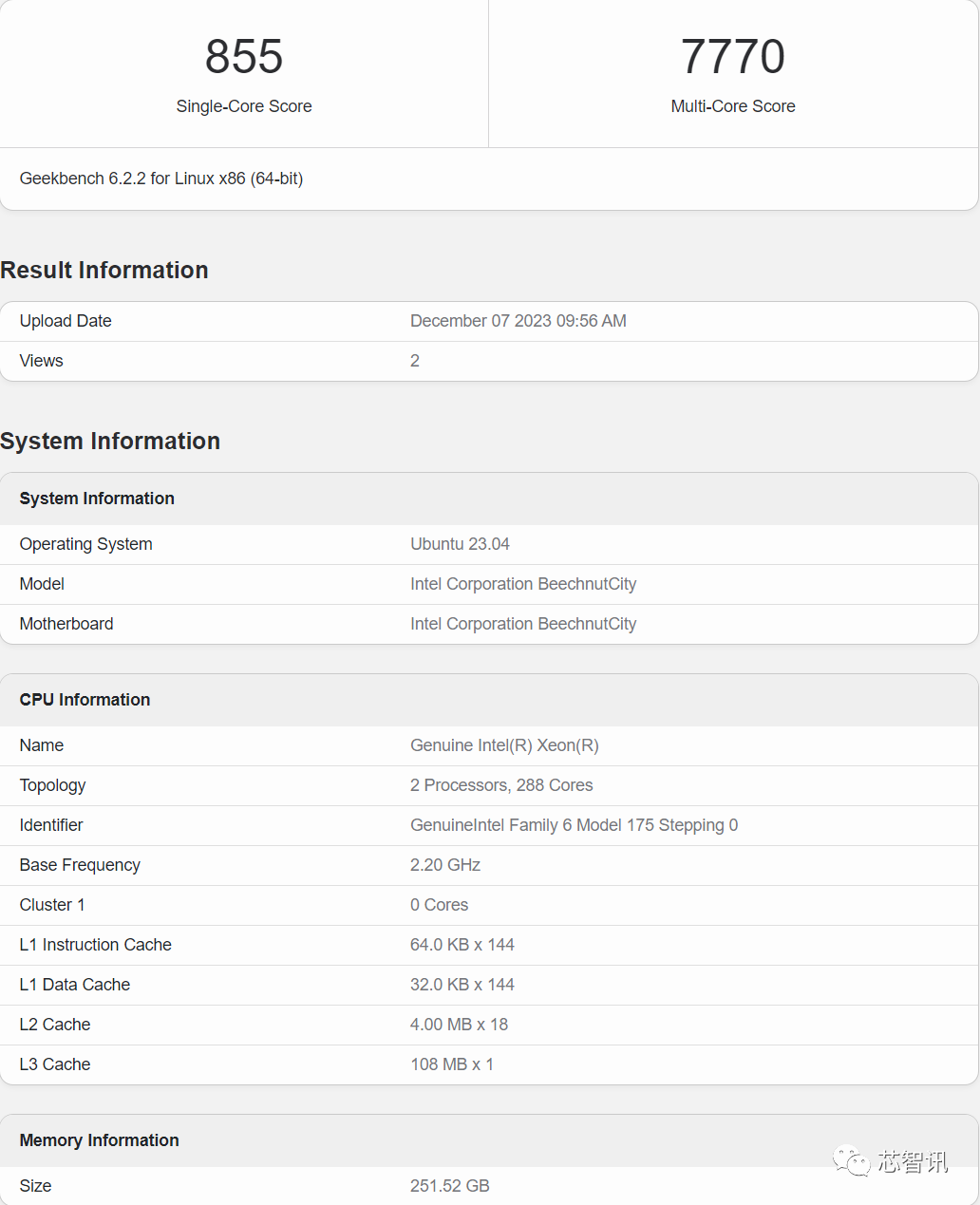Click the Genuine Intel(R) Xeon(R) name value
980x1205 pixels.
(504, 745)
